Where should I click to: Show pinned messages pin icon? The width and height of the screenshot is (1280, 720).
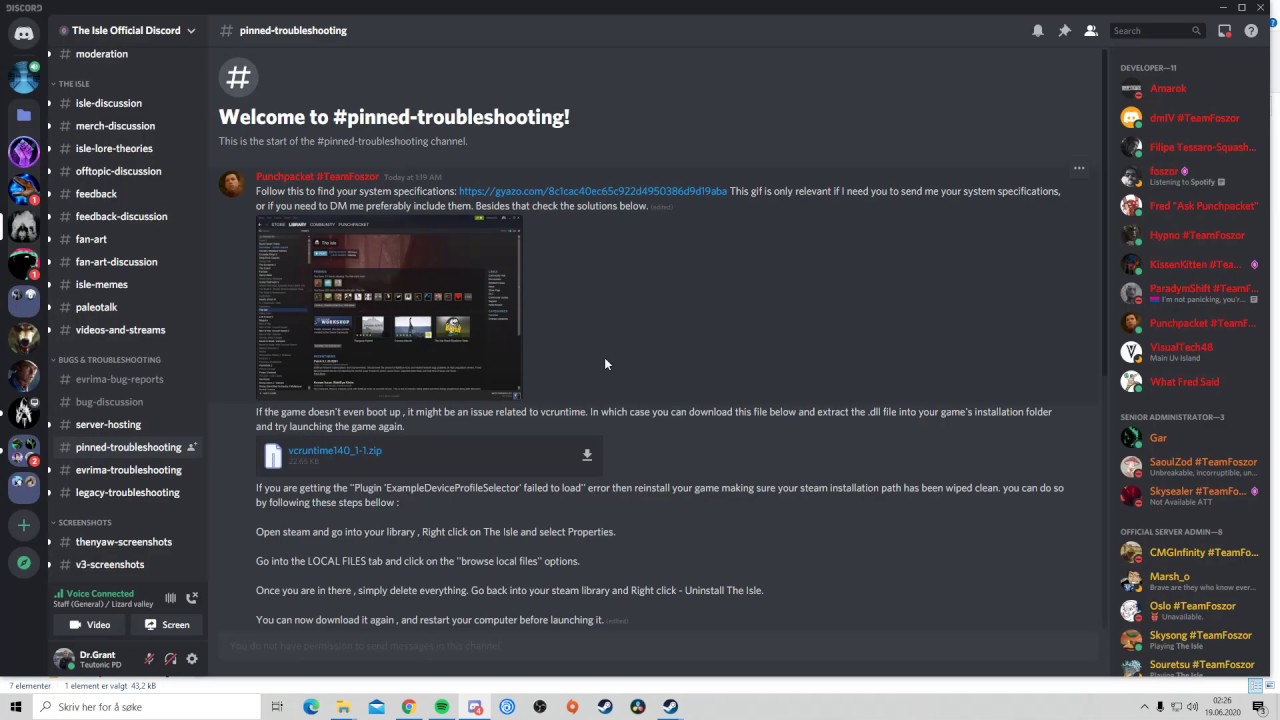click(1064, 31)
